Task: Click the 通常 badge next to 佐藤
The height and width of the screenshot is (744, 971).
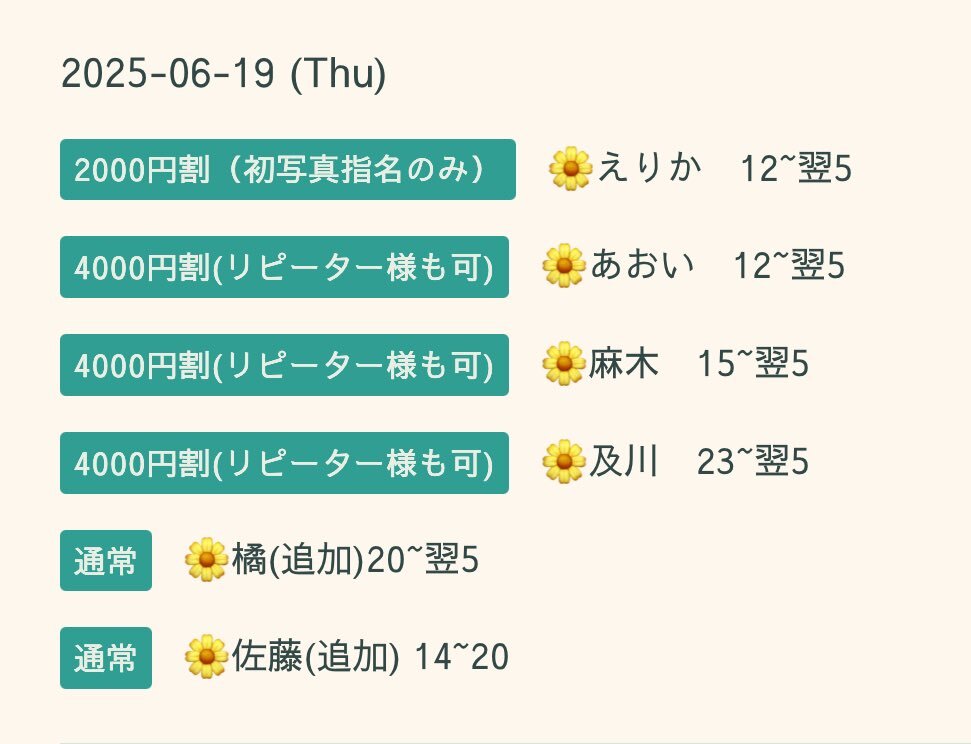Action: coord(106,658)
